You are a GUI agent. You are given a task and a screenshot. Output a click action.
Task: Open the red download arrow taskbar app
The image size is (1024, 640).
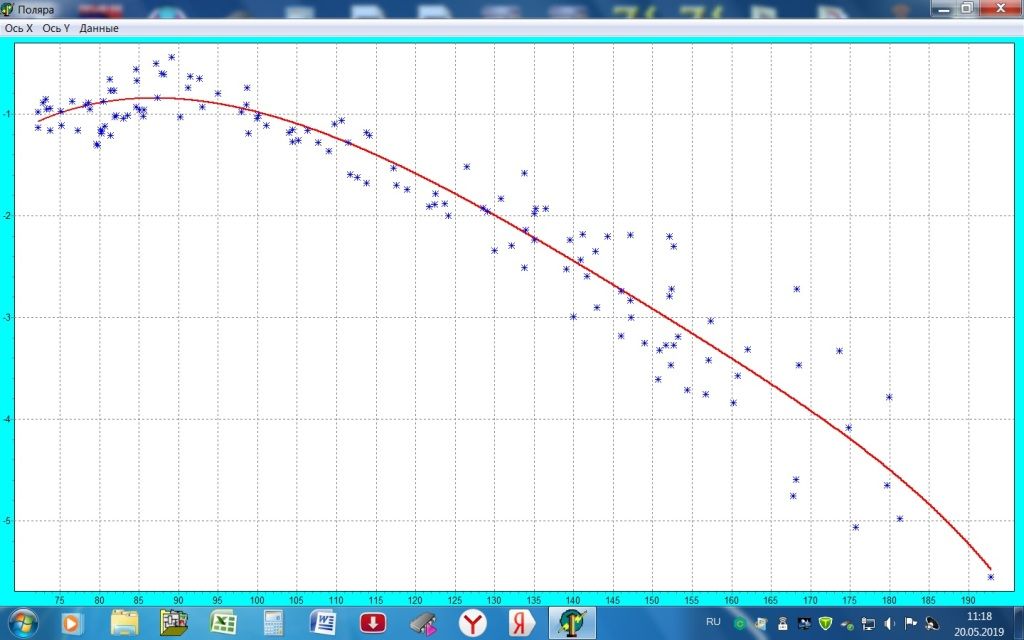(373, 623)
